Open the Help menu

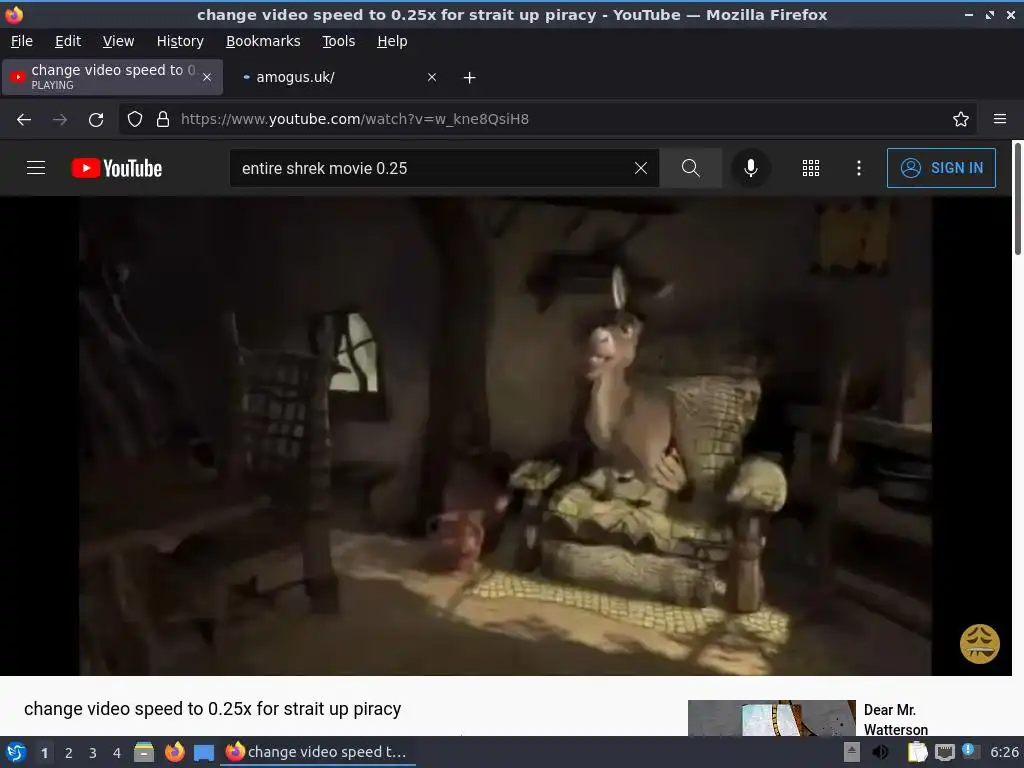(x=392, y=41)
